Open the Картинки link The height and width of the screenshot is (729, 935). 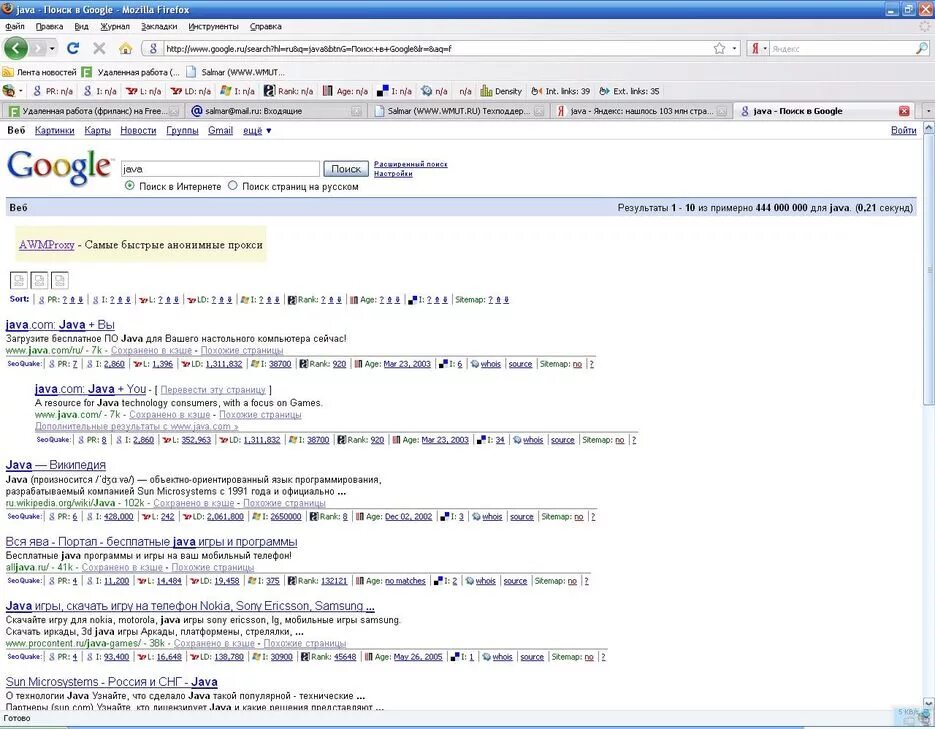54,131
